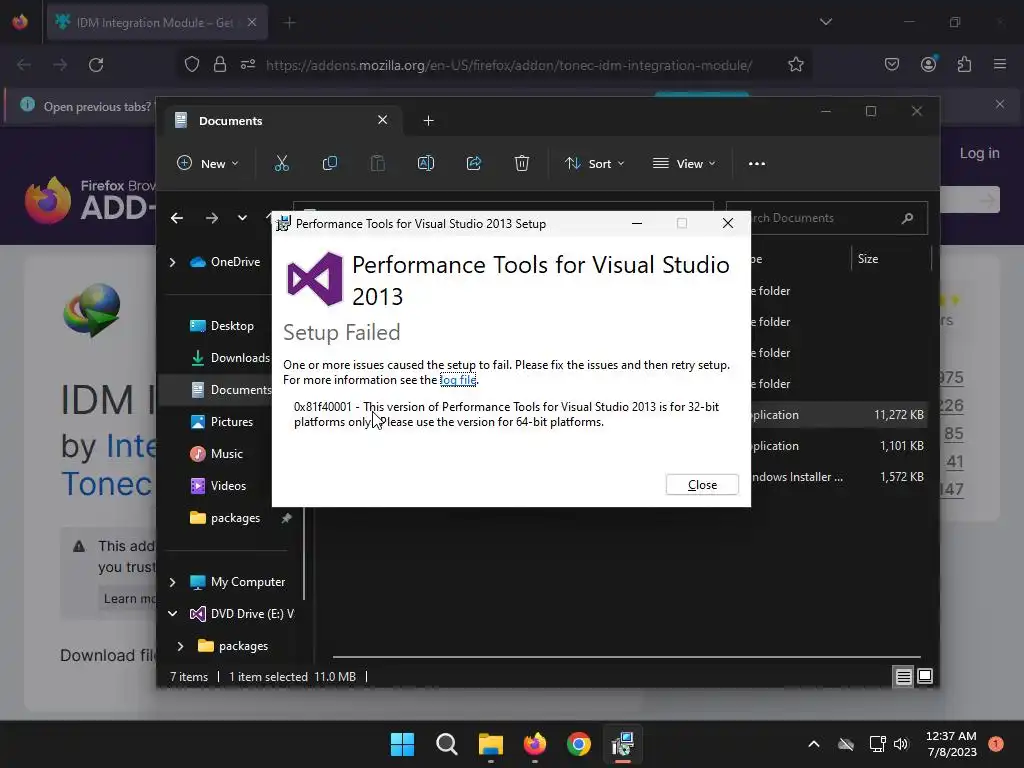Screen dimensions: 1024x768
Task: Expand the My Computer tree node
Action: pos(172,582)
